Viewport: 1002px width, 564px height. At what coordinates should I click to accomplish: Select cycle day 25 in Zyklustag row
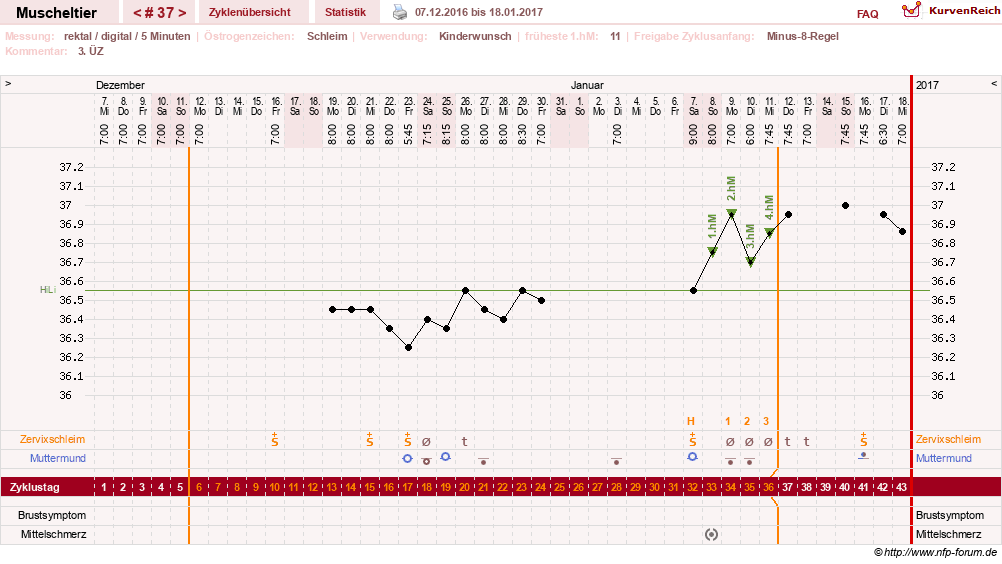click(x=559, y=487)
